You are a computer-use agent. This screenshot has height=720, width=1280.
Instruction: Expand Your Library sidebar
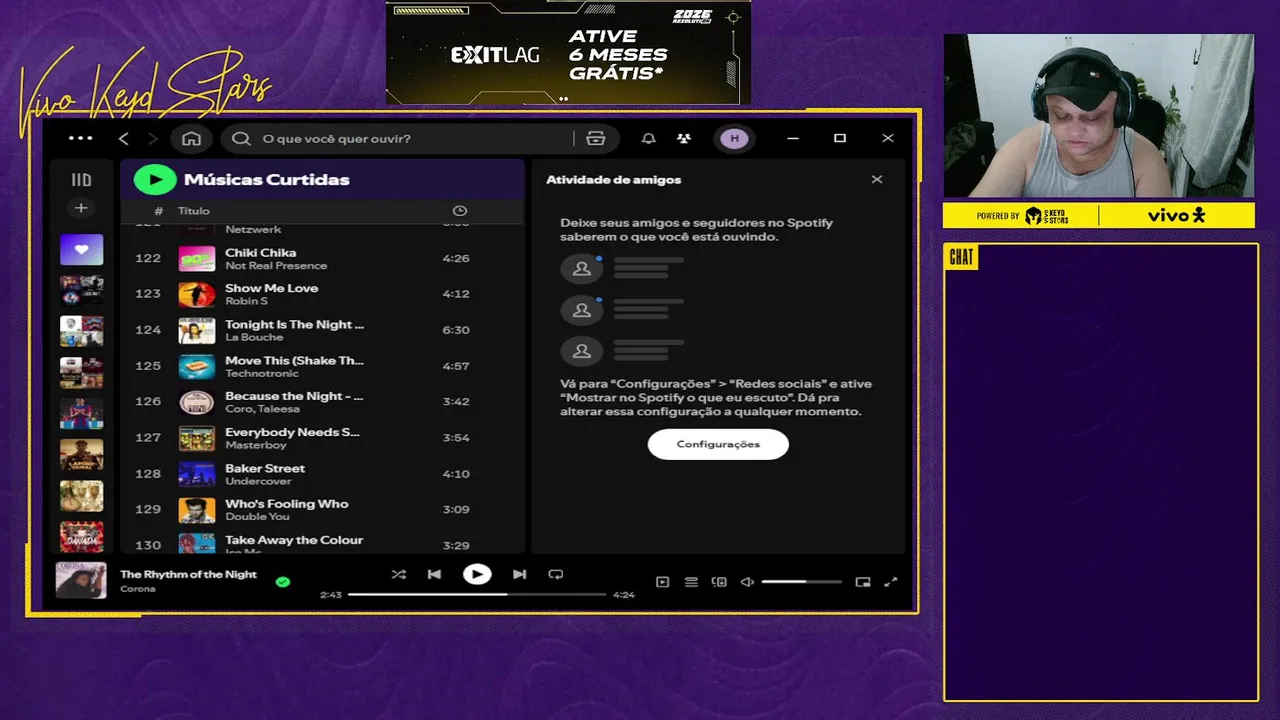(81, 180)
